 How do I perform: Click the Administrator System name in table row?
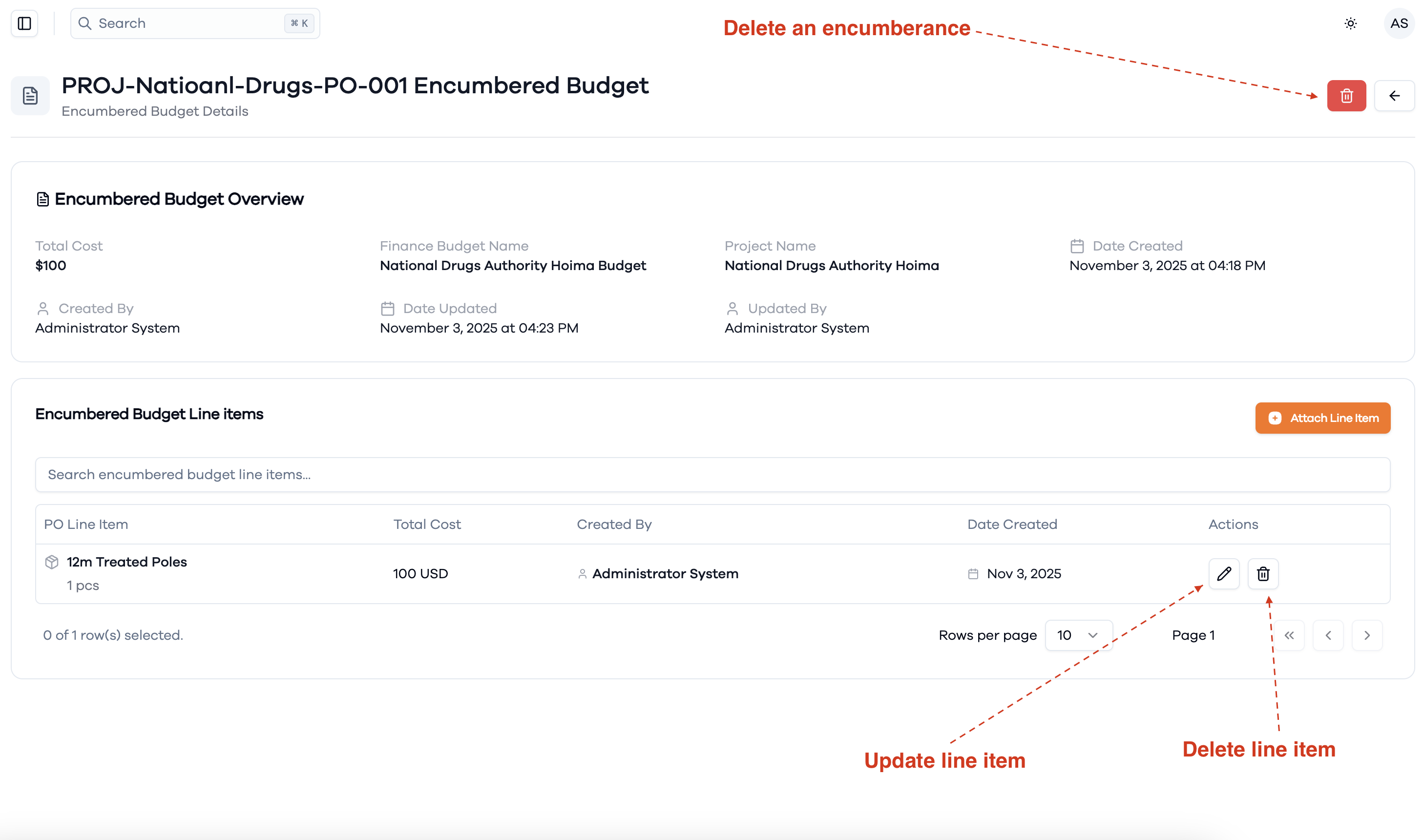click(x=665, y=574)
